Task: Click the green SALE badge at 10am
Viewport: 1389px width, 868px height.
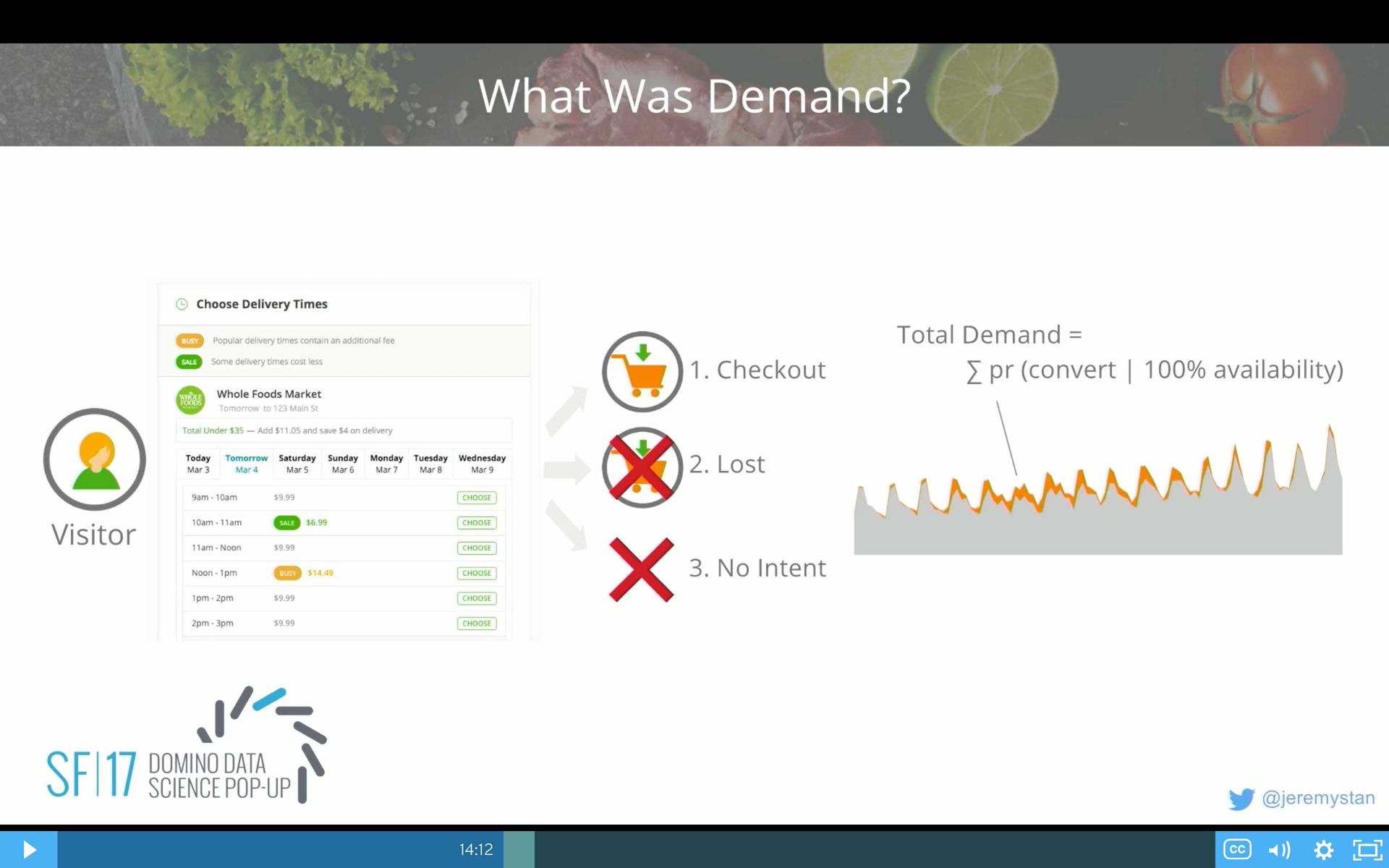Action: click(x=286, y=522)
